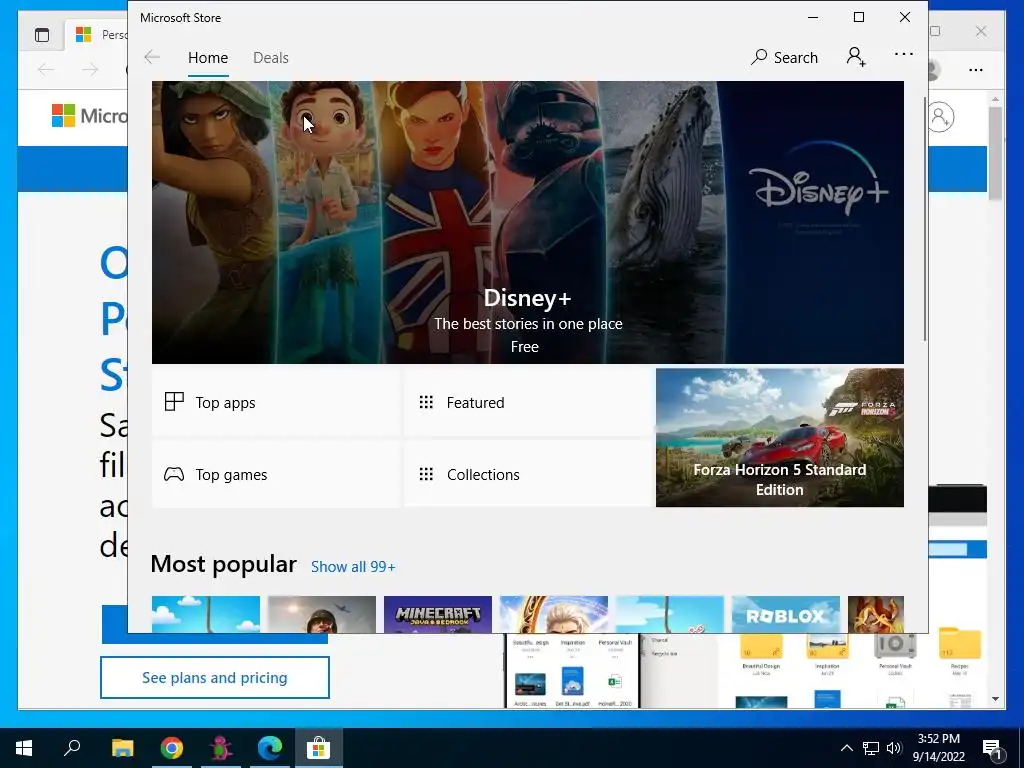Open the Windows Start menu

point(24,748)
